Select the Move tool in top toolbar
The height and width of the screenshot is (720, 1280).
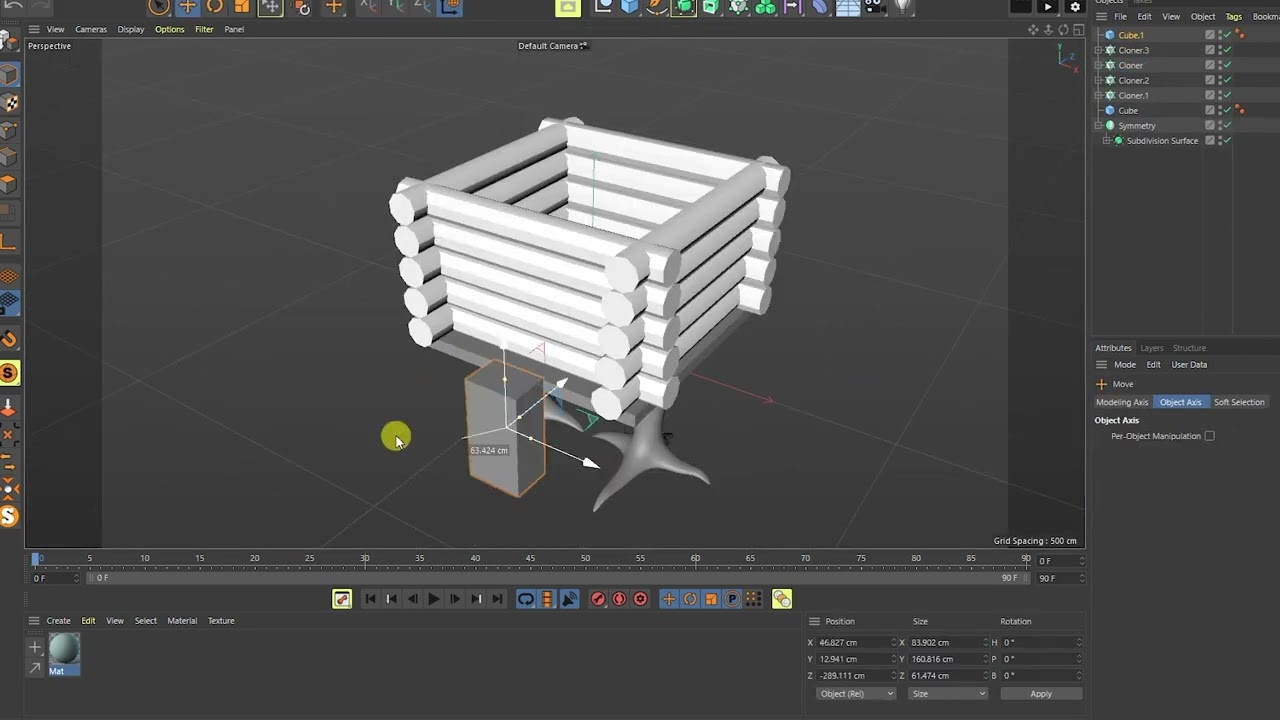(x=187, y=6)
